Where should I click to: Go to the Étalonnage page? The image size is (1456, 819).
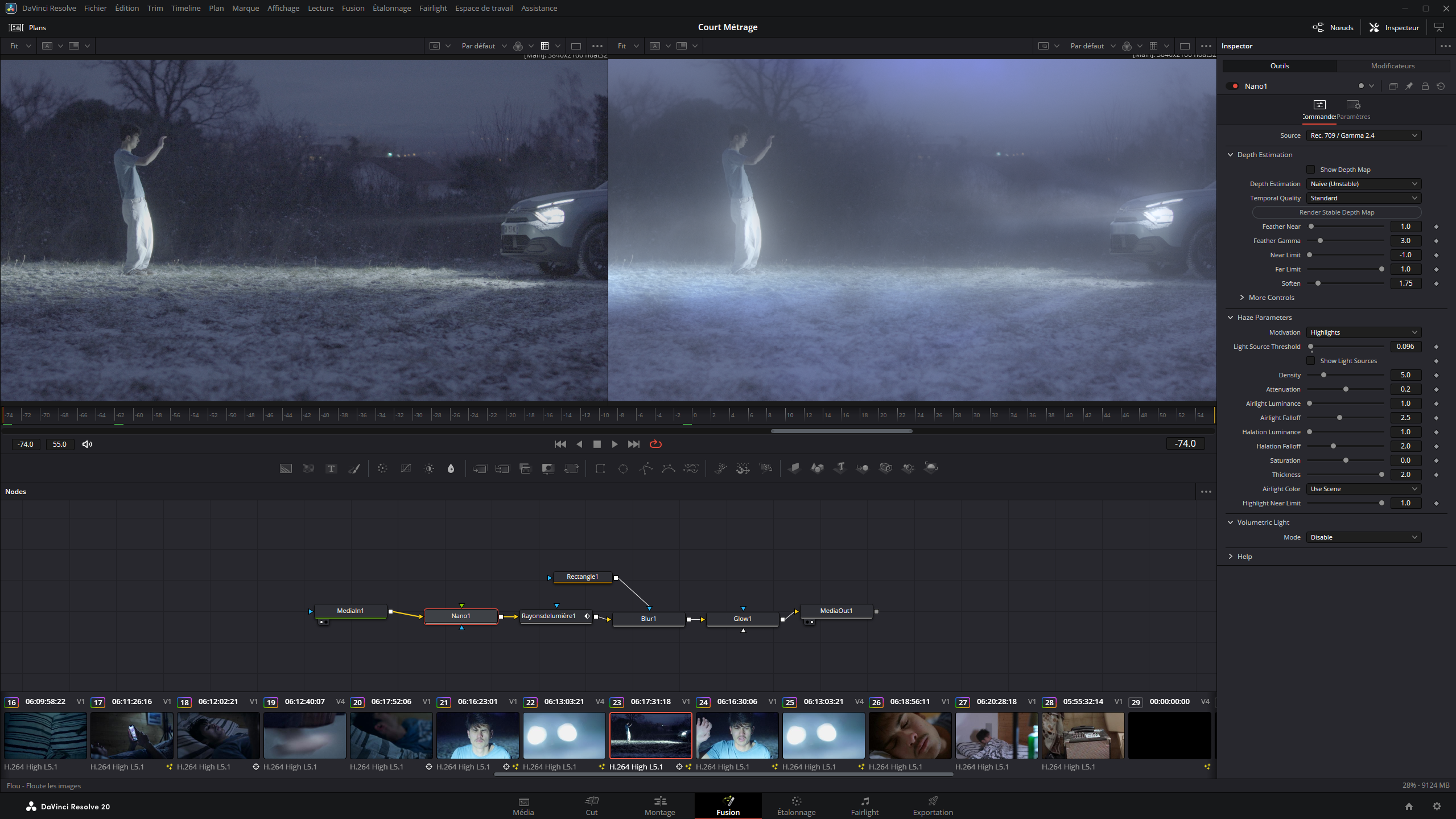(796, 806)
